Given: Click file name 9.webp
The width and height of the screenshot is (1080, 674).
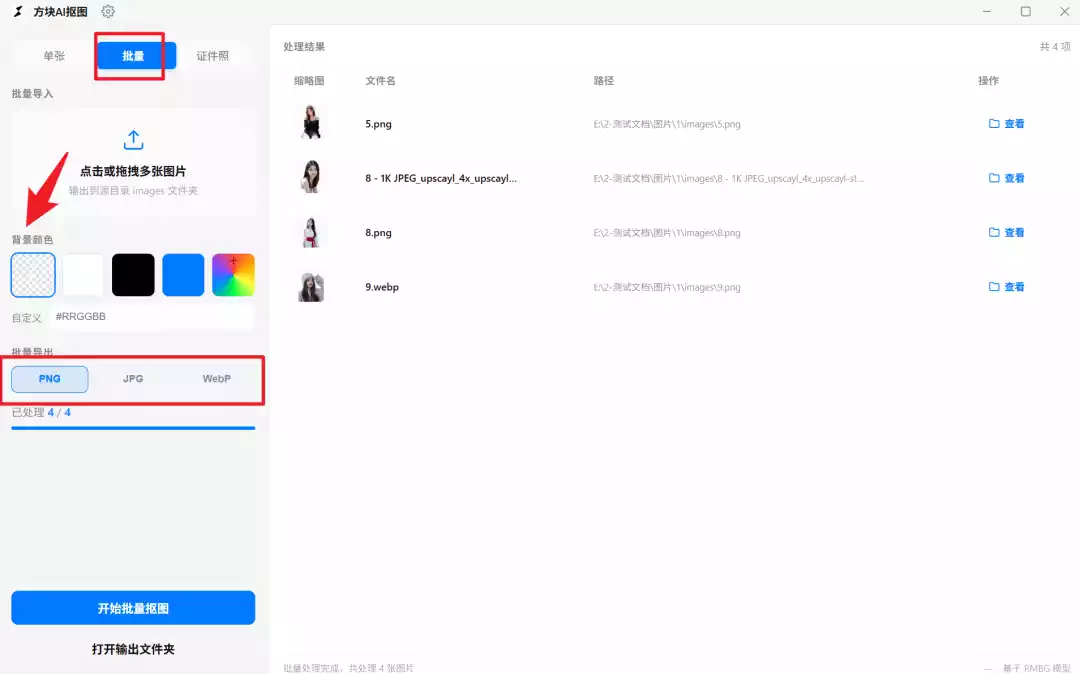Looking at the screenshot, I should pos(382,287).
